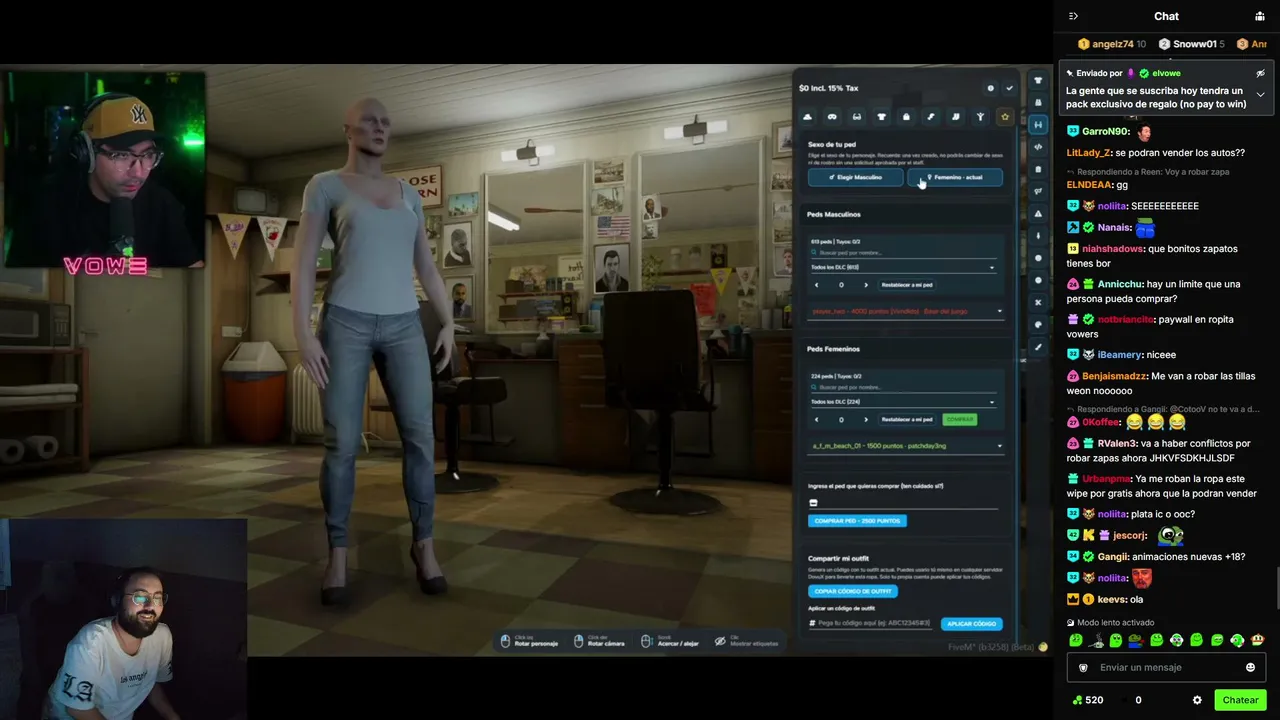Viewport: 1280px width, 720px height.
Task: Click the male peds search field
Action: click(905, 252)
